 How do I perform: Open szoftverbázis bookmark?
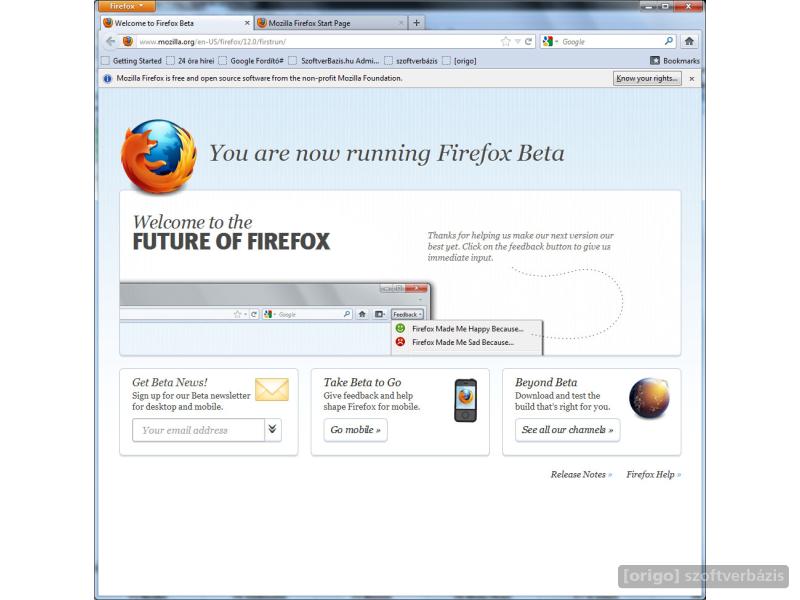[x=411, y=61]
